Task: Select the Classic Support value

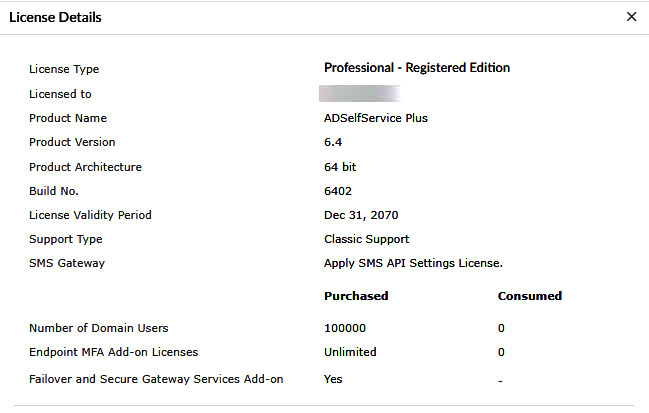Action: (366, 239)
